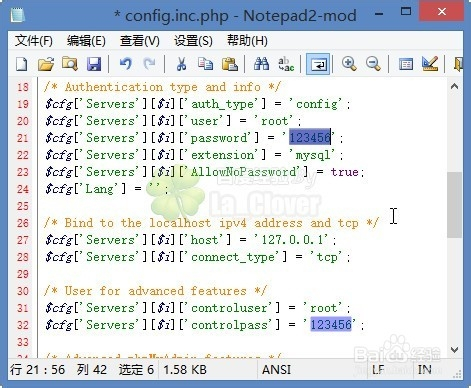Viewport: 471px width, 388px height.
Task: Minimize the Notepad2-mod window
Action: point(379,14)
